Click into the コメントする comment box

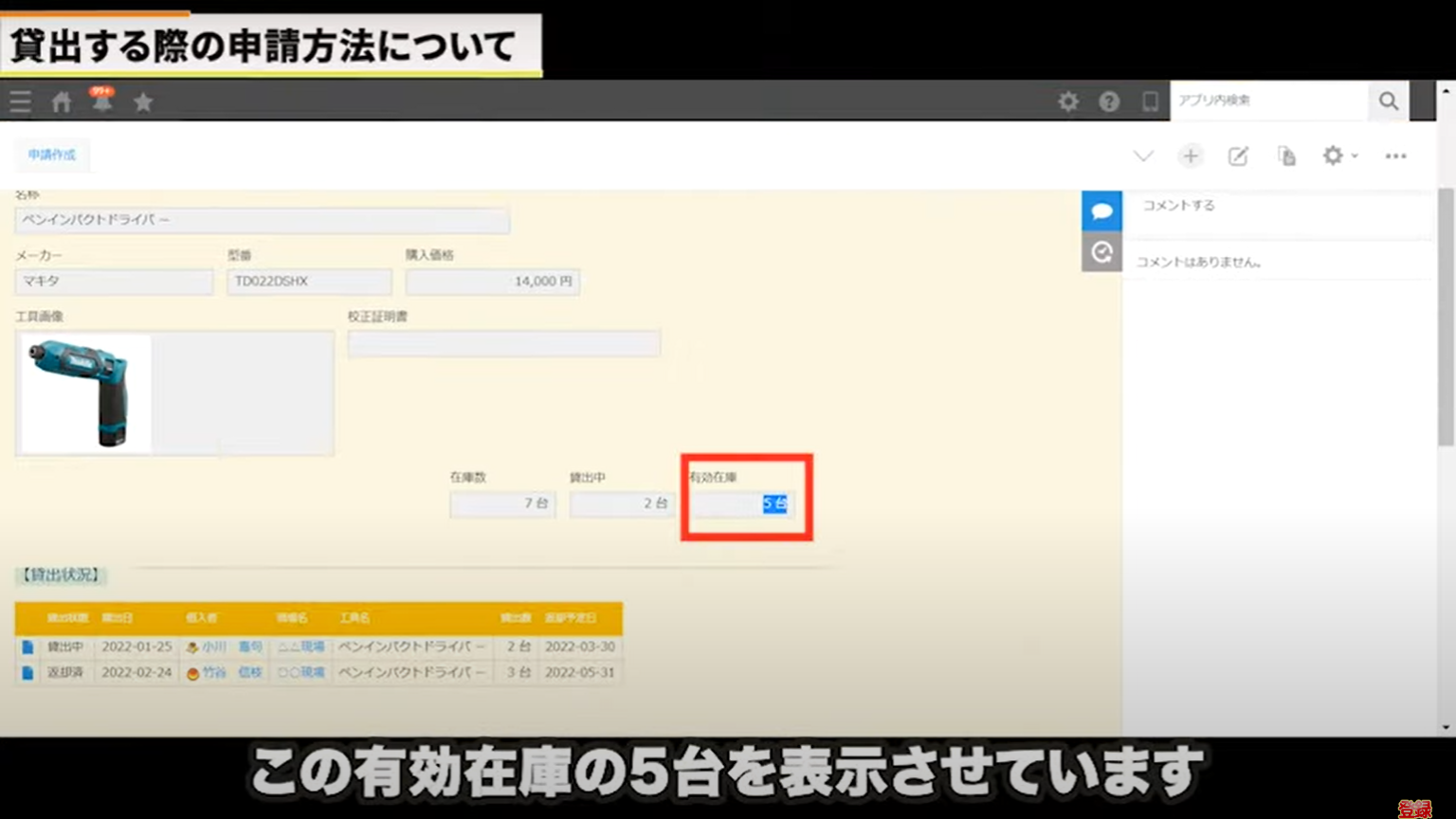1275,206
